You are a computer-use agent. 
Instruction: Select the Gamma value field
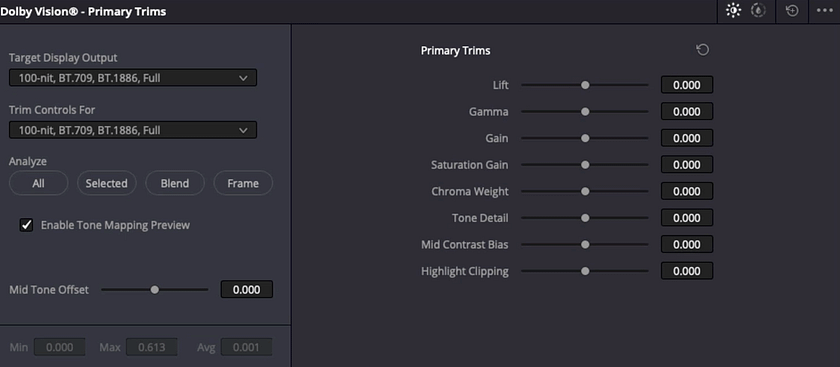click(x=687, y=111)
